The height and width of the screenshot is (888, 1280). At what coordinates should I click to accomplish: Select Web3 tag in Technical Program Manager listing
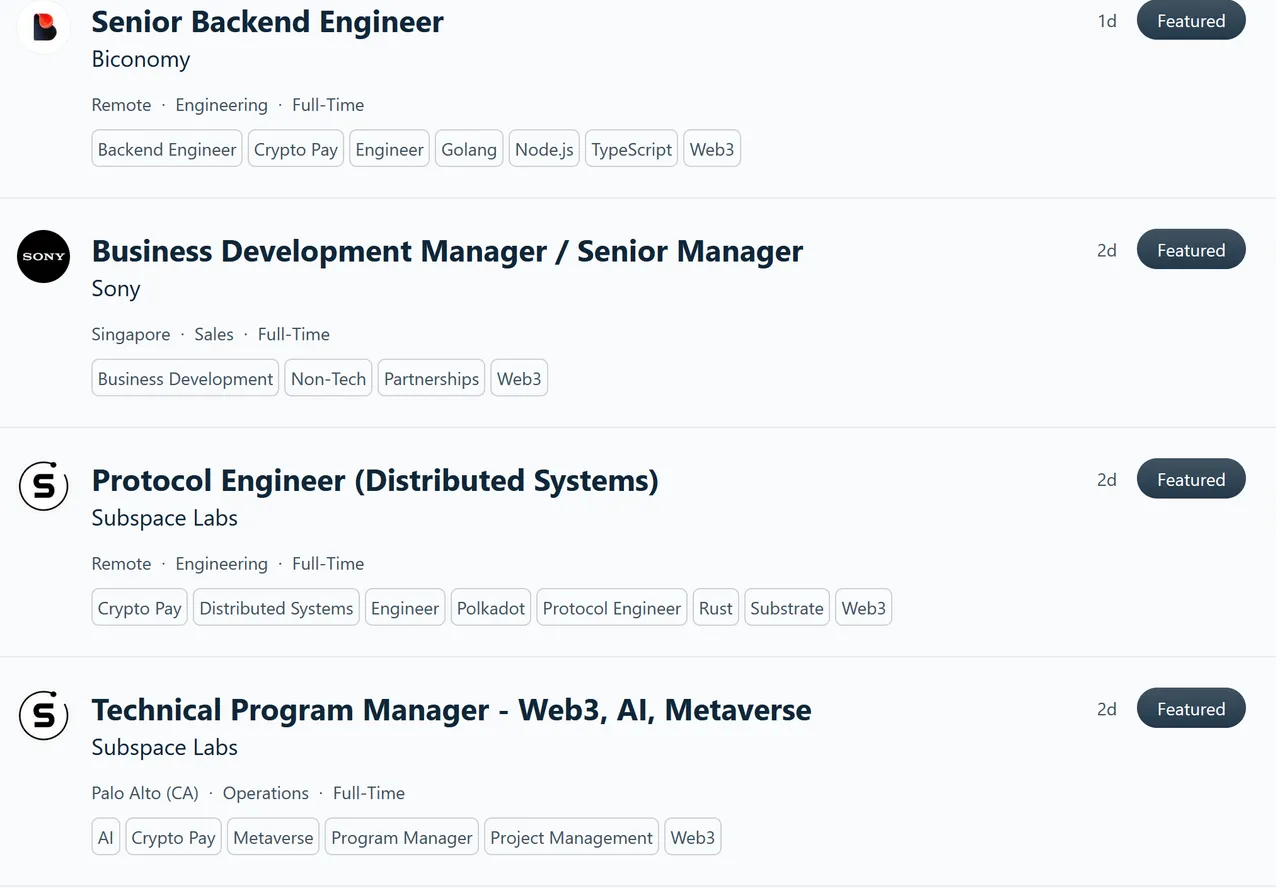point(693,838)
